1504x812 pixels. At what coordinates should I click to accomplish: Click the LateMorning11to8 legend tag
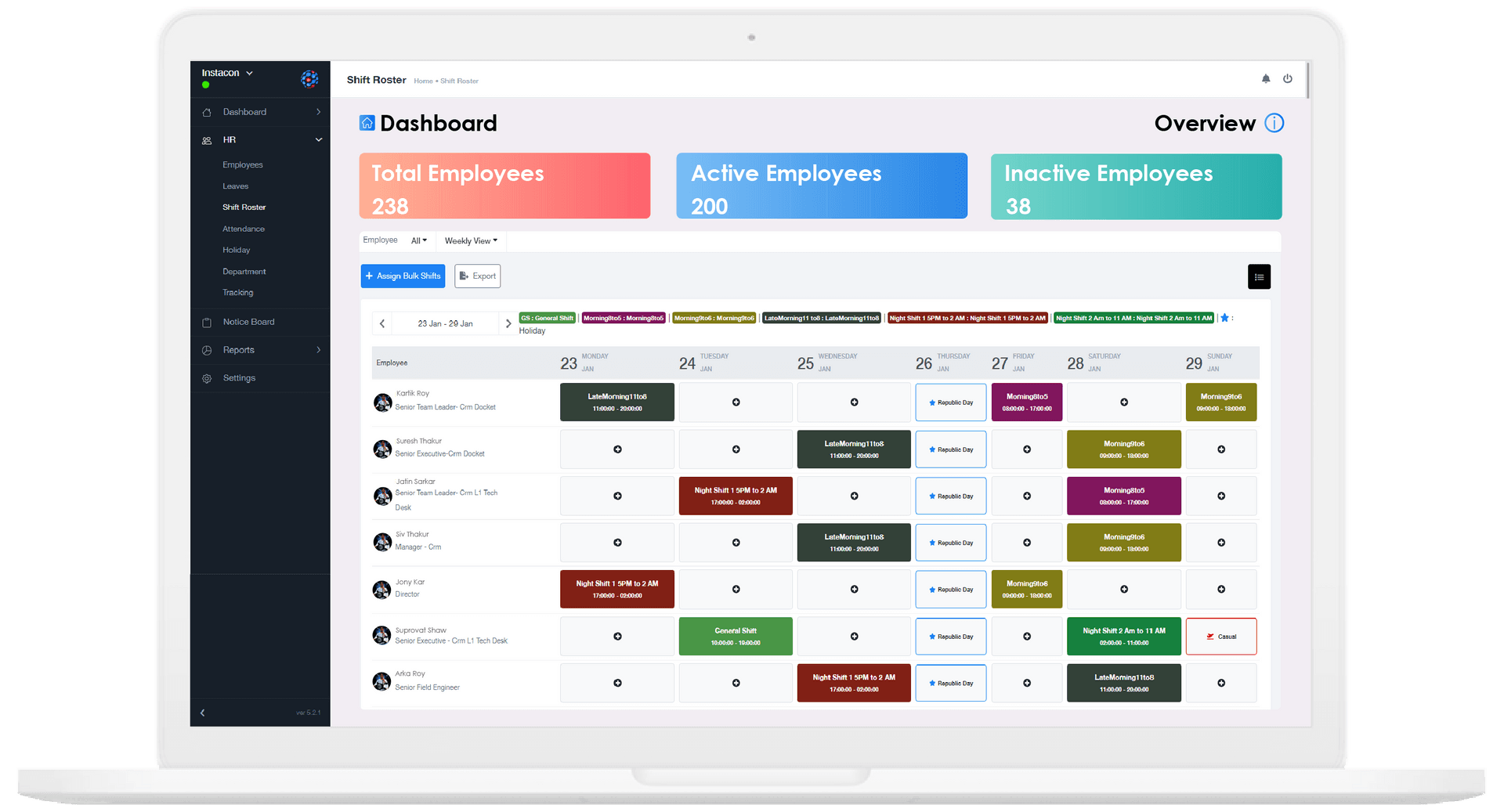822,318
